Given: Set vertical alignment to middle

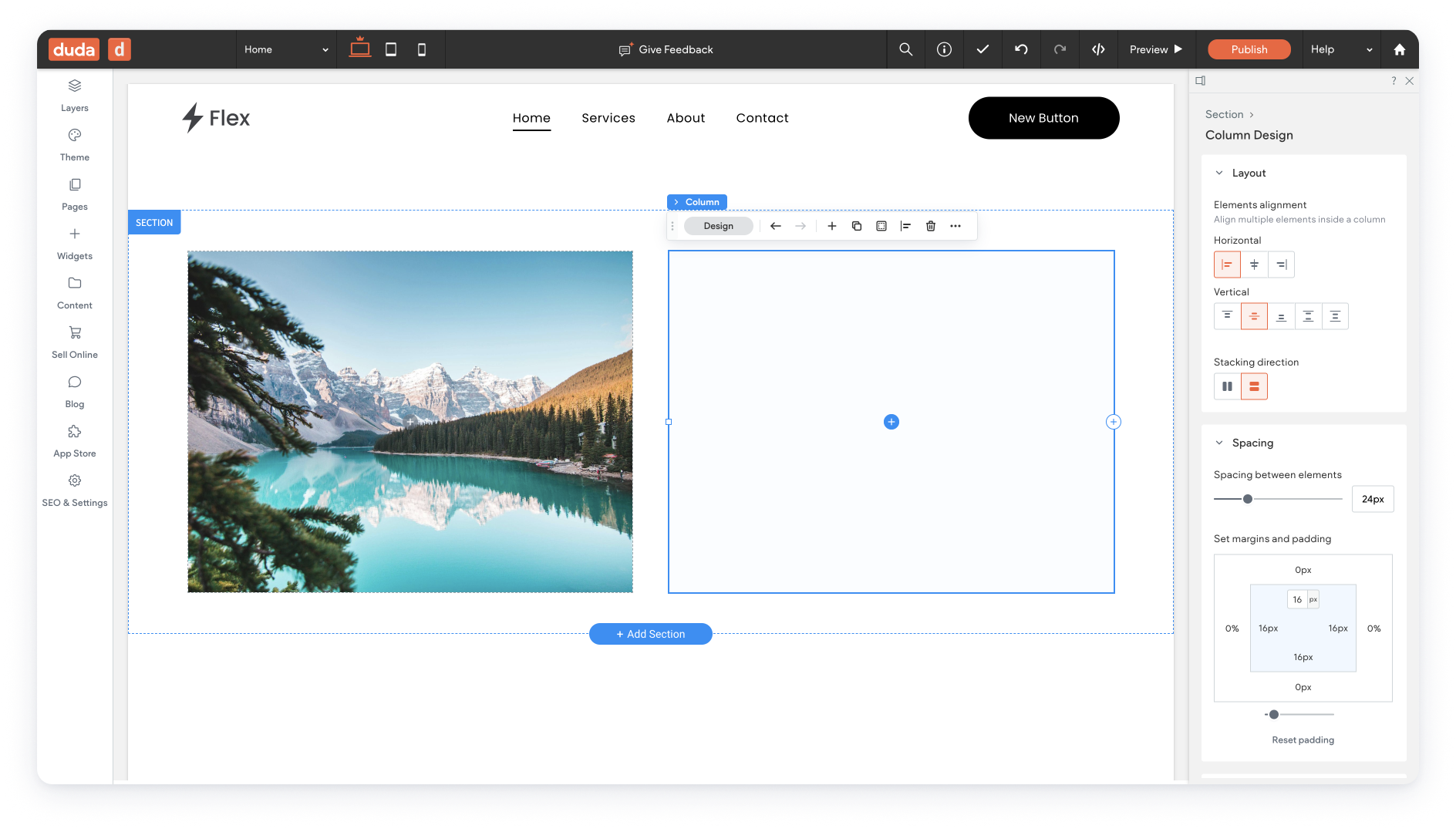Looking at the screenshot, I should pos(1254,316).
